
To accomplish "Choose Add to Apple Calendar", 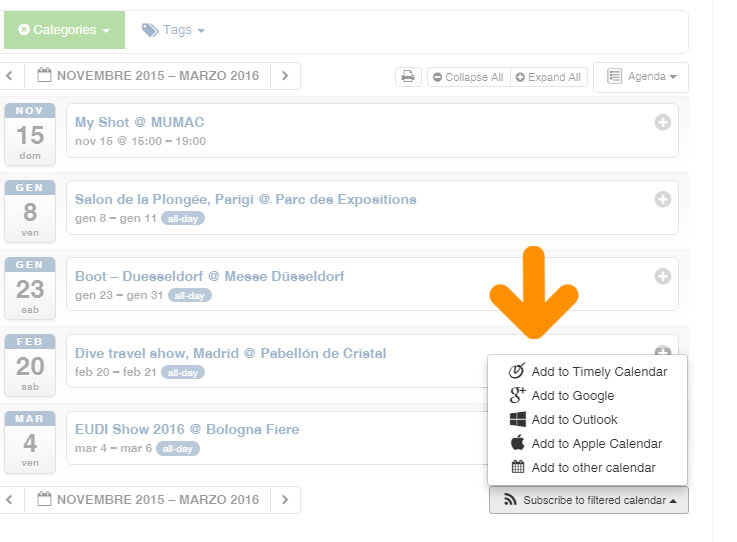I will [x=596, y=443].
